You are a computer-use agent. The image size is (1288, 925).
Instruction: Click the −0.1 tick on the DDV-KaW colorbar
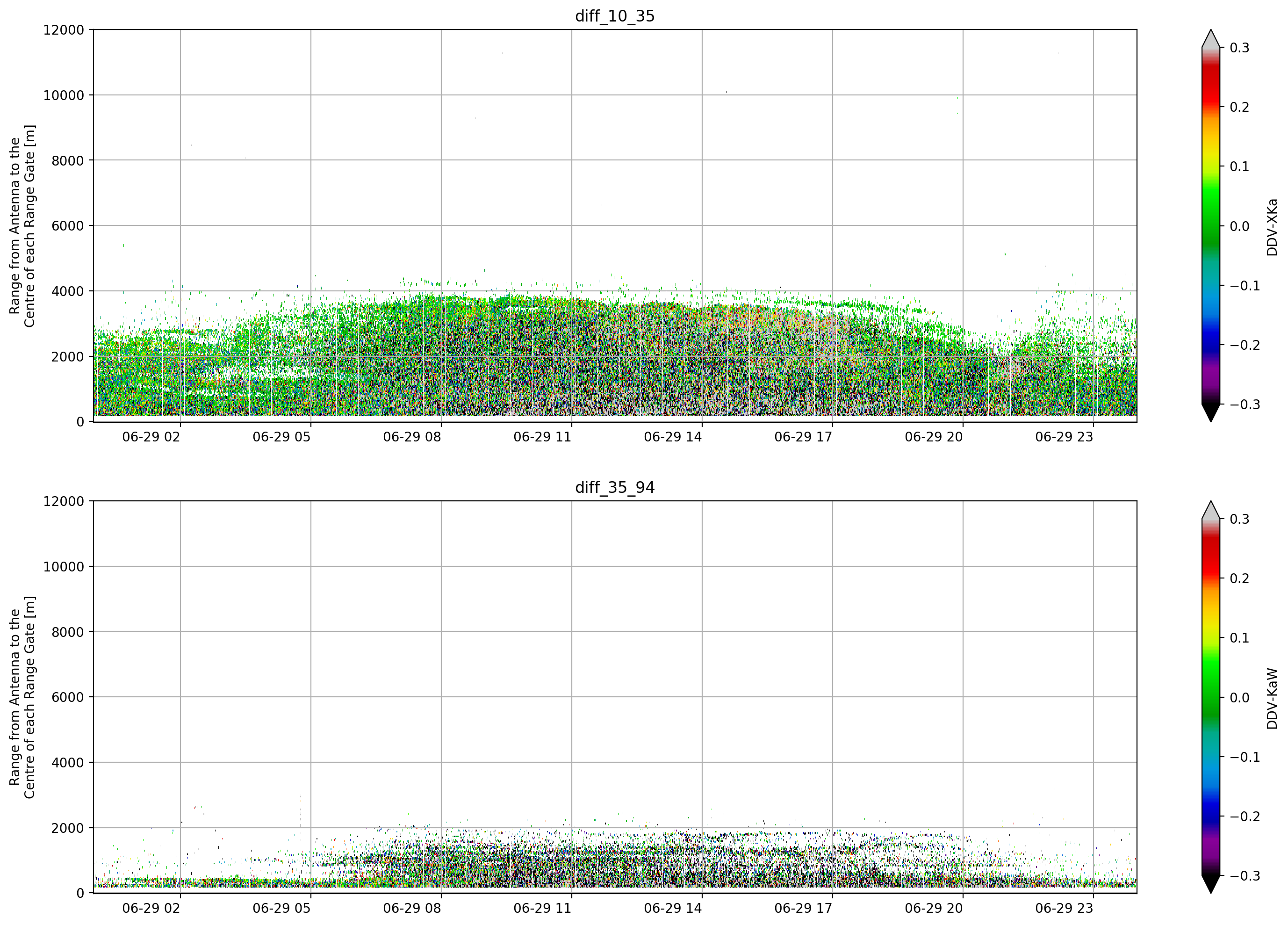pos(1245,757)
